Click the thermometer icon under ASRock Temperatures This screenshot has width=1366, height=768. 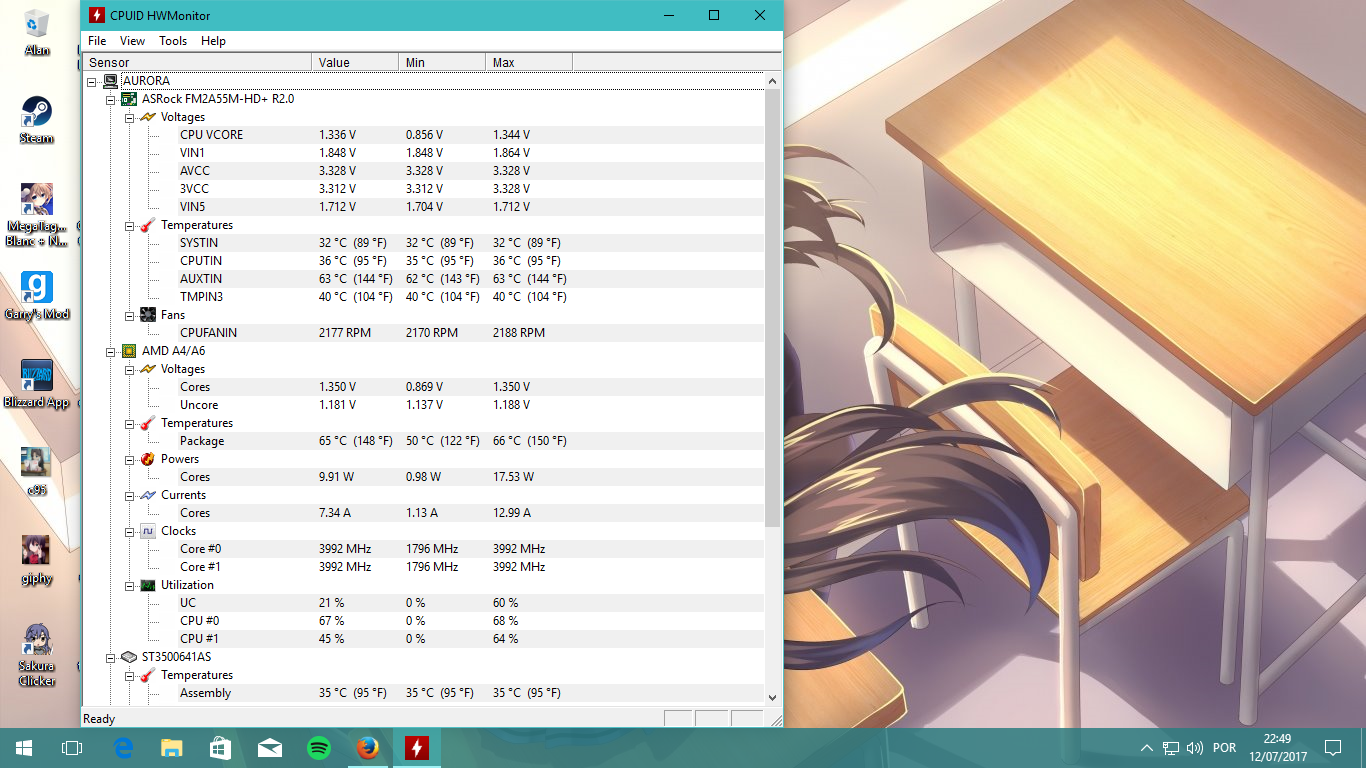coord(148,225)
